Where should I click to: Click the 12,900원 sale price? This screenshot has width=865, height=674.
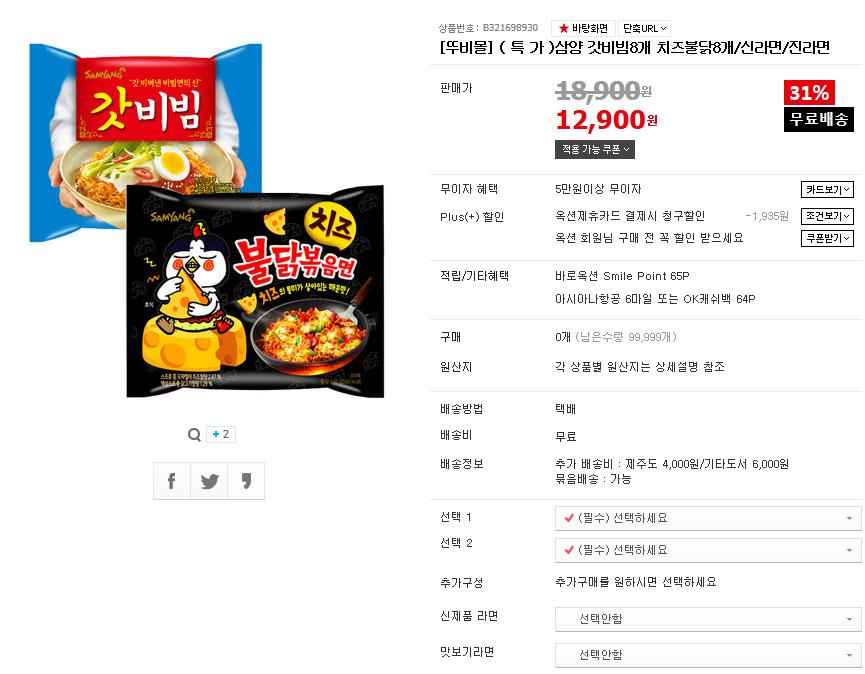[x=607, y=120]
